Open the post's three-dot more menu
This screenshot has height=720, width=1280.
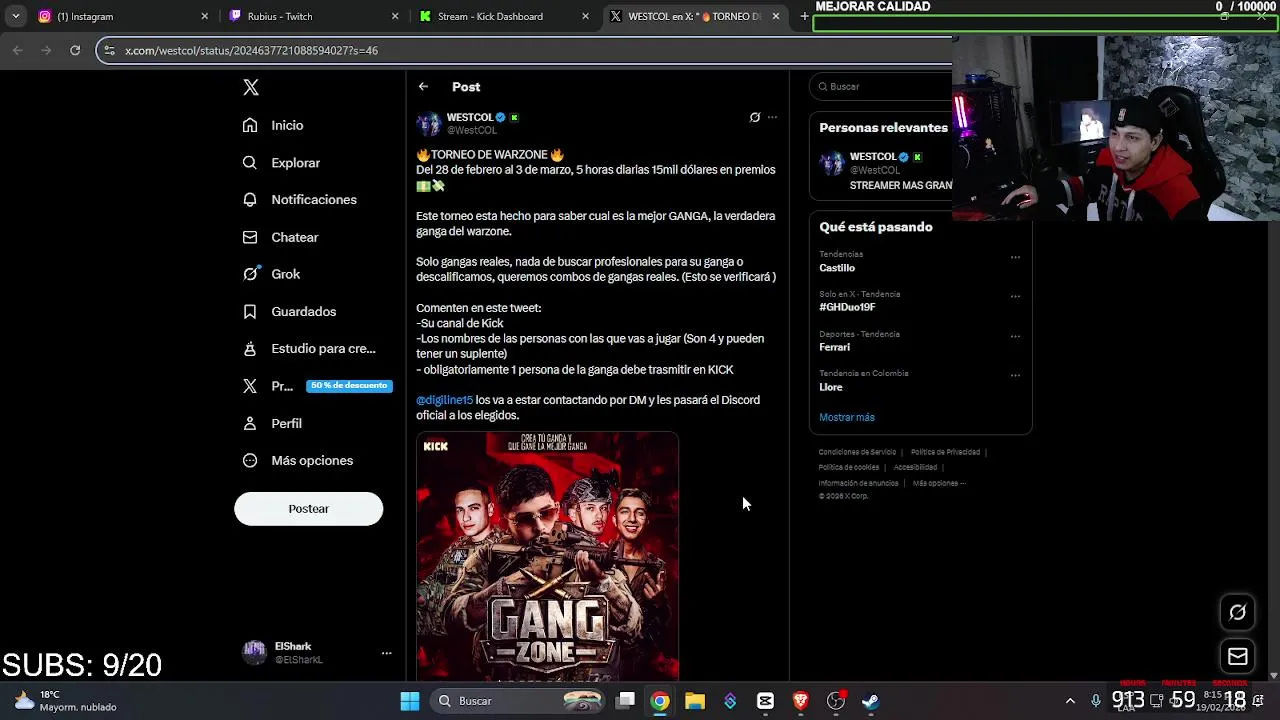tap(772, 117)
